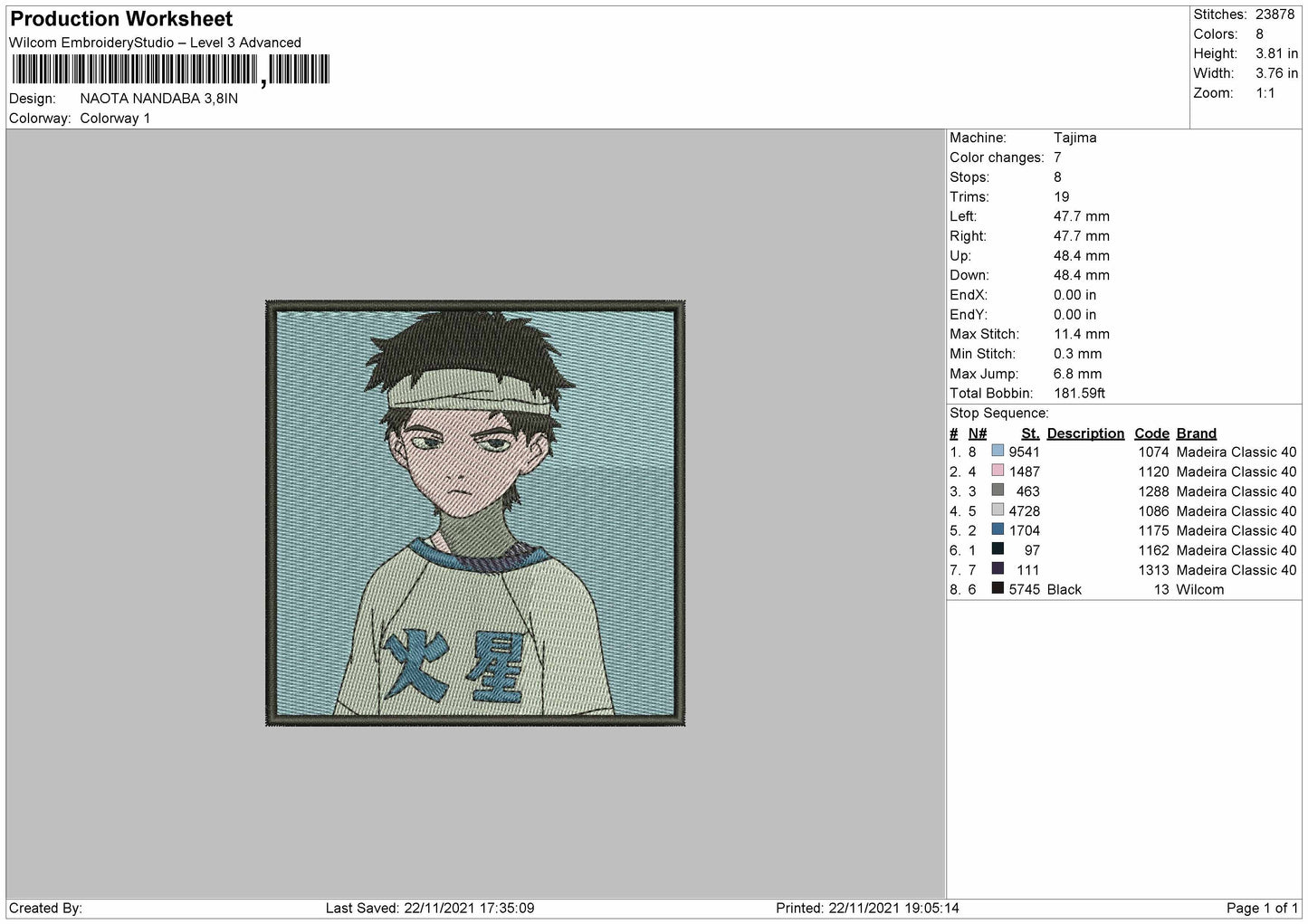Click 'Wilcom EmbroideryStudio – Level 3 Advanced' text
This screenshot has width=1308, height=924.
[155, 43]
